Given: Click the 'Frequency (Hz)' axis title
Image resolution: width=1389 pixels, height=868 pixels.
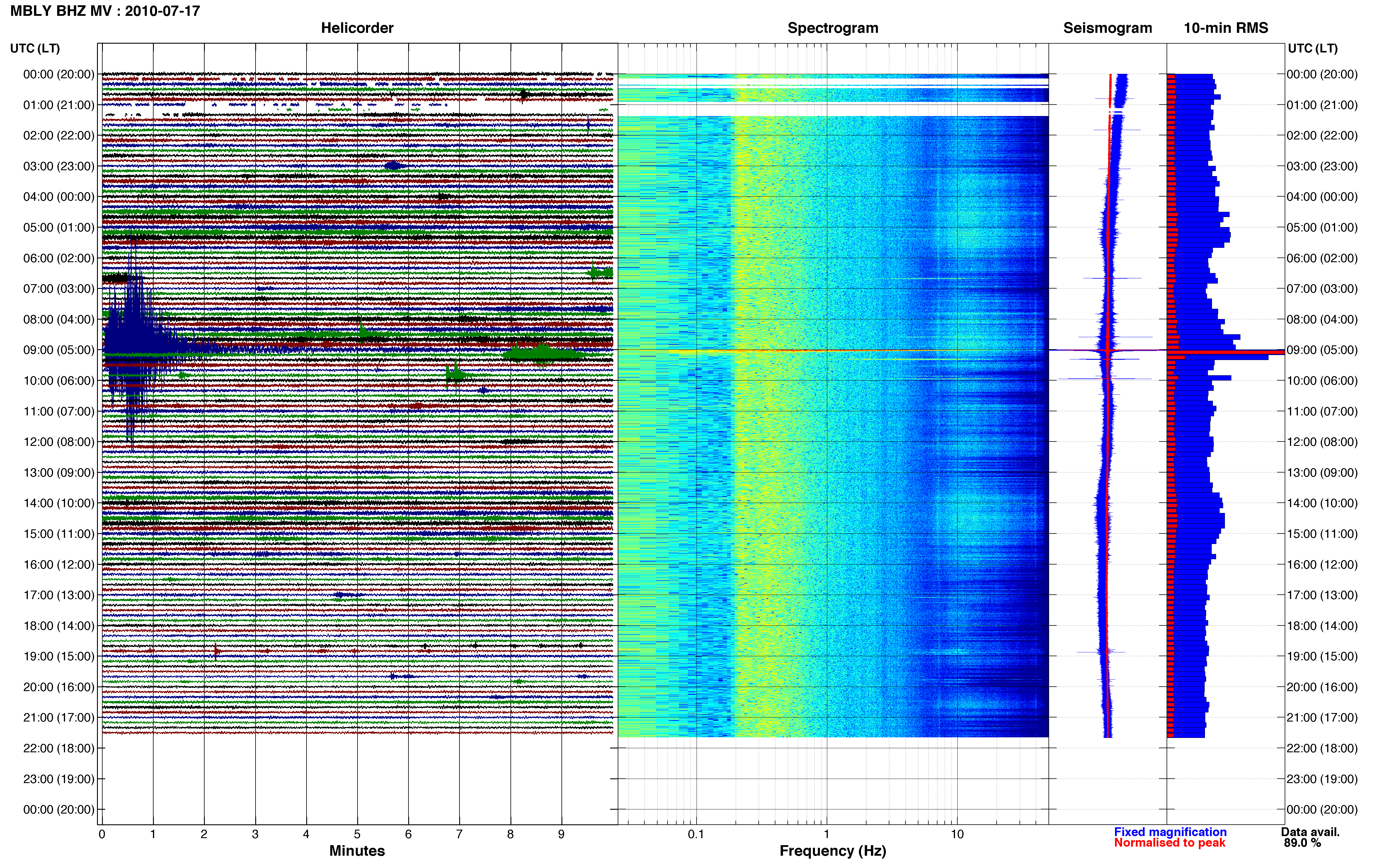Looking at the screenshot, I should tap(833, 851).
